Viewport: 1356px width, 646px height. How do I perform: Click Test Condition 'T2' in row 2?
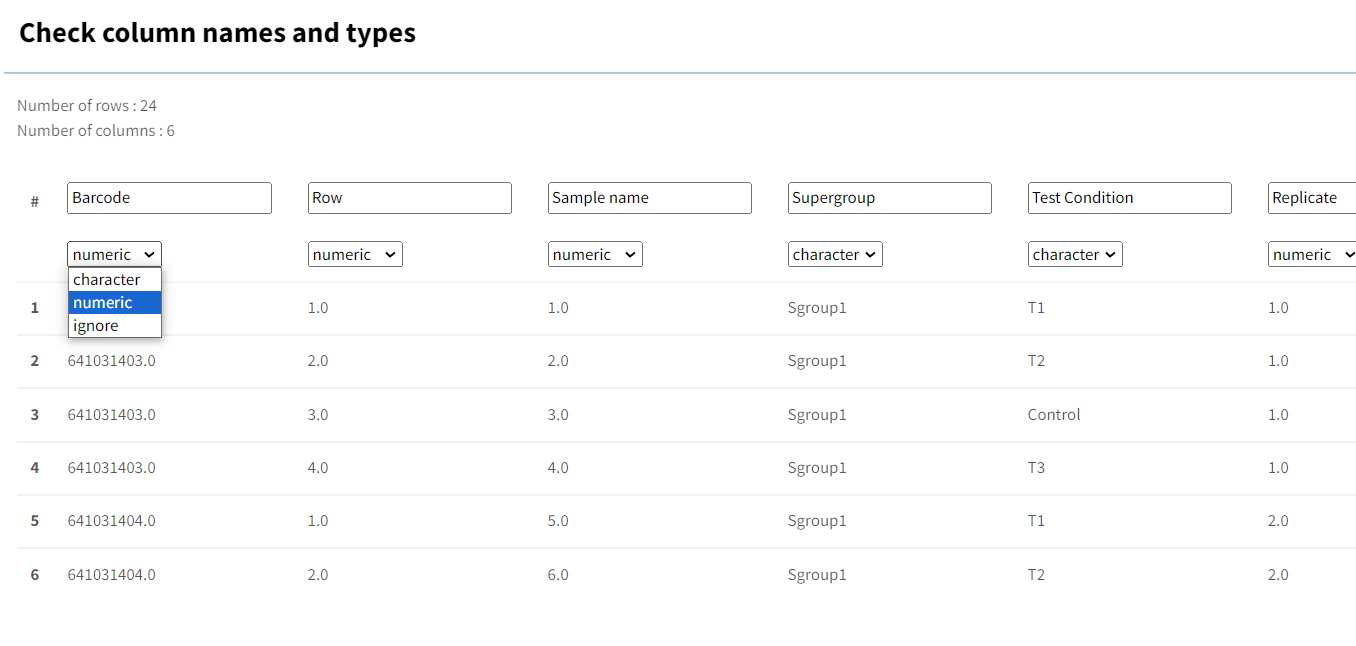(x=1036, y=361)
